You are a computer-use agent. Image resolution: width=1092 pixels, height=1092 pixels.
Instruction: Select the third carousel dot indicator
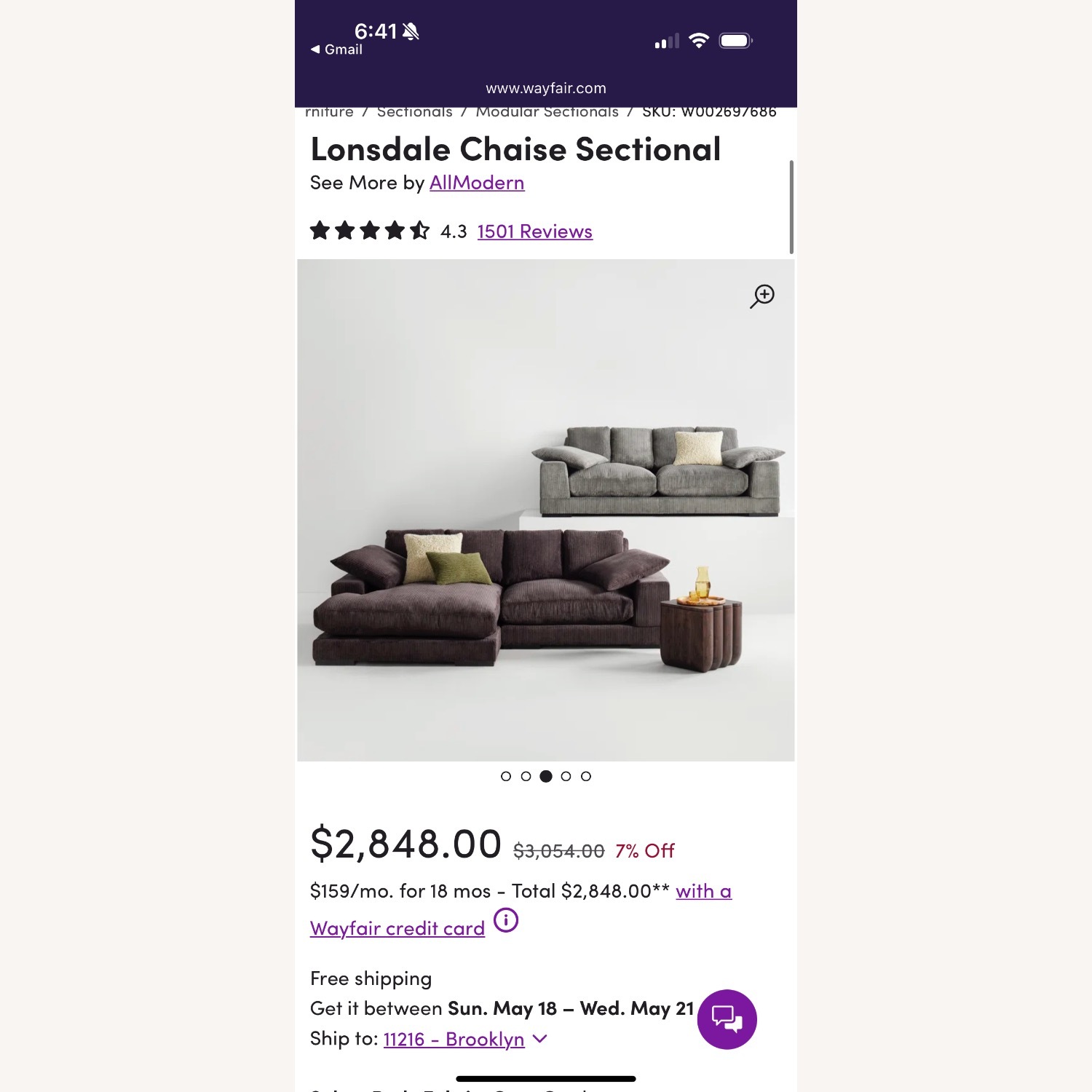[545, 777]
